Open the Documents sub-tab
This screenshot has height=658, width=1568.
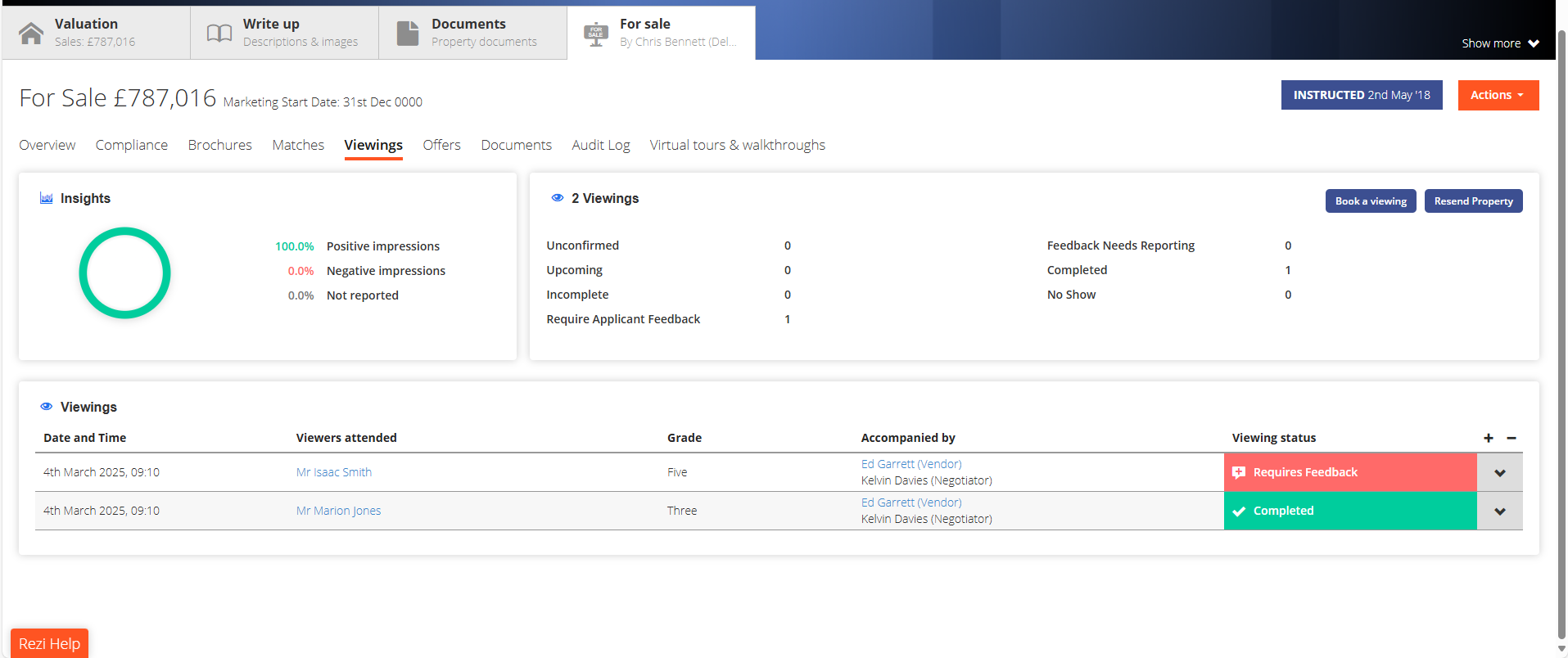click(x=517, y=145)
